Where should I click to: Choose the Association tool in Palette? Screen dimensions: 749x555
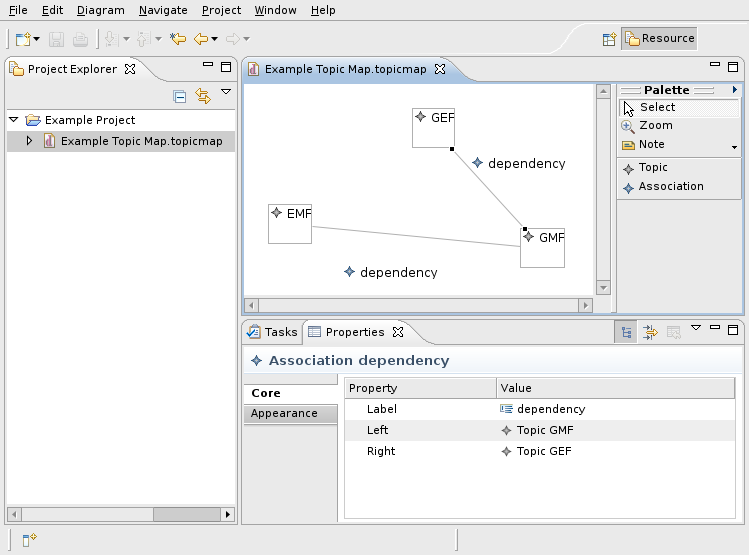[679, 187]
